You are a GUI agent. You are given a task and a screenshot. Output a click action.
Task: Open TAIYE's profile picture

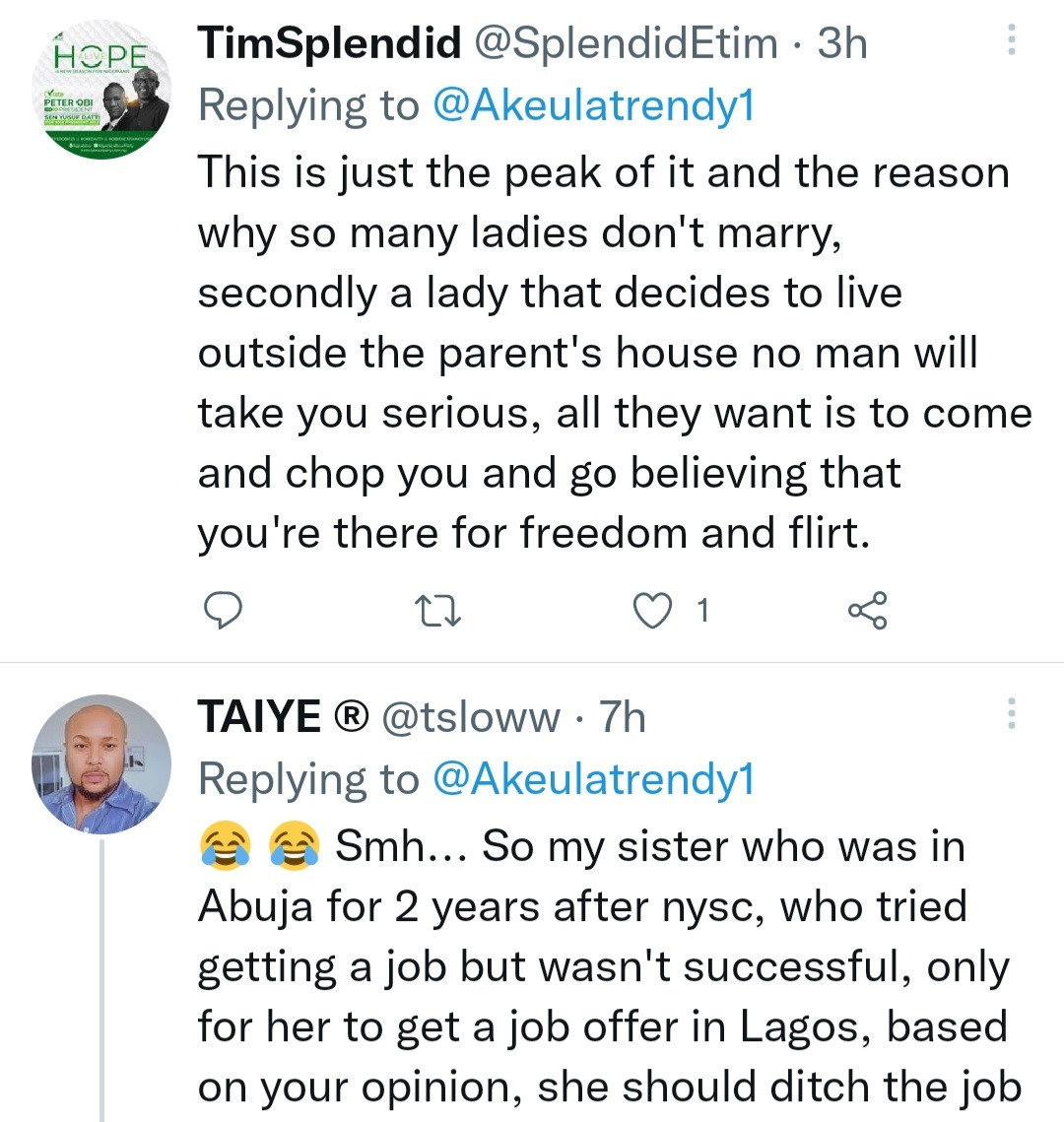click(x=100, y=764)
